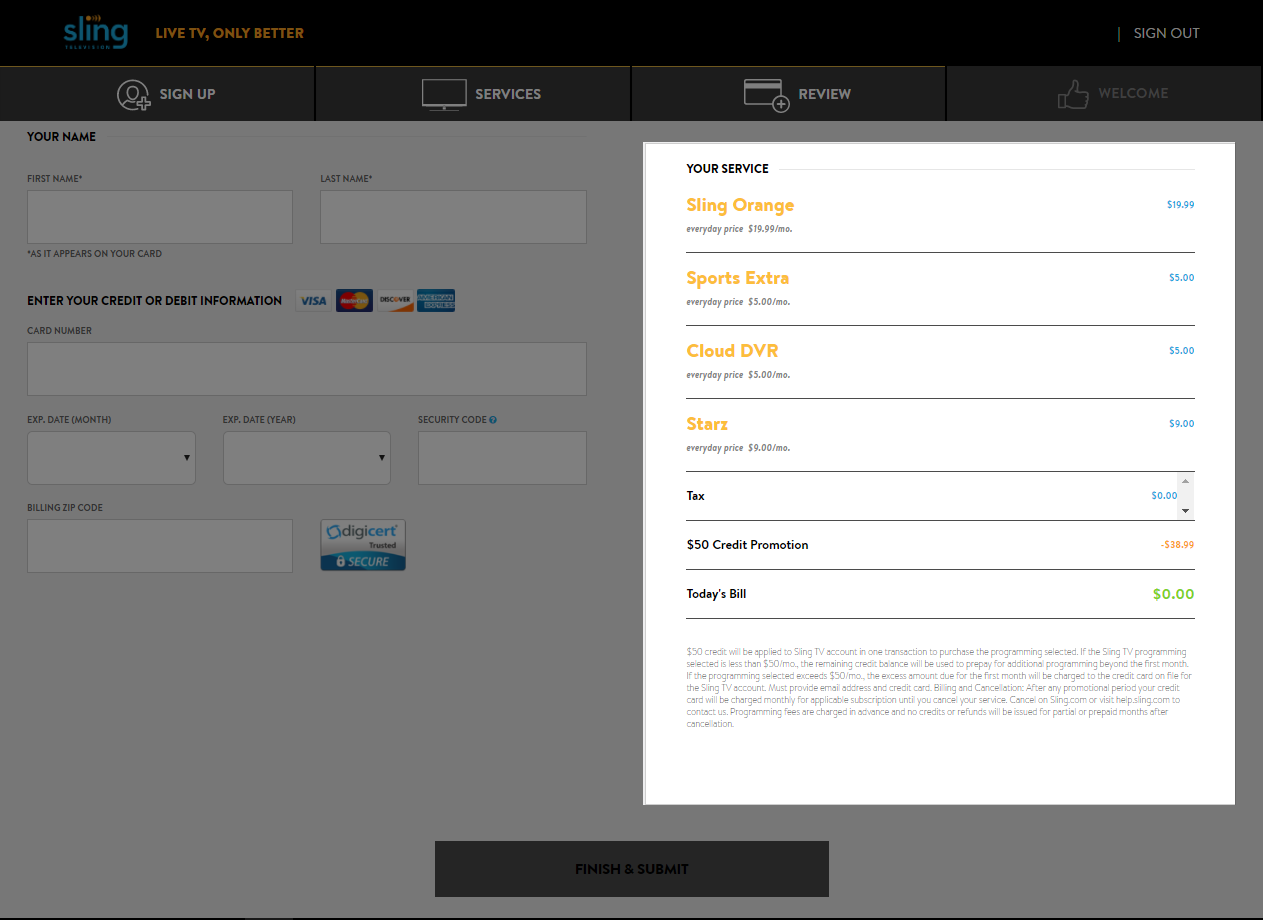Click the Live TV, Only Better tagline
1263x920 pixels.
click(x=230, y=33)
